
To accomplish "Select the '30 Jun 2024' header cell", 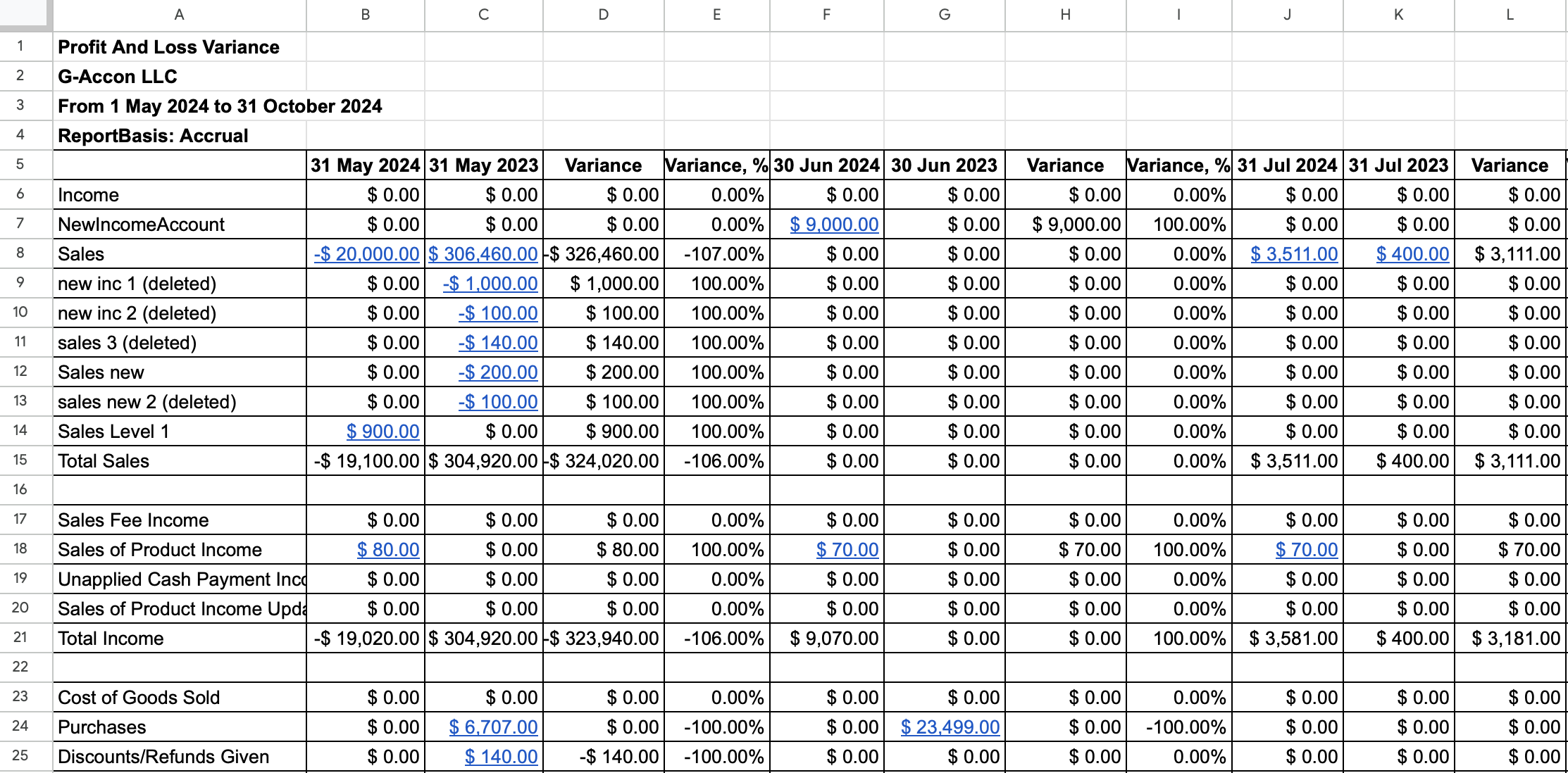I will (x=827, y=165).
